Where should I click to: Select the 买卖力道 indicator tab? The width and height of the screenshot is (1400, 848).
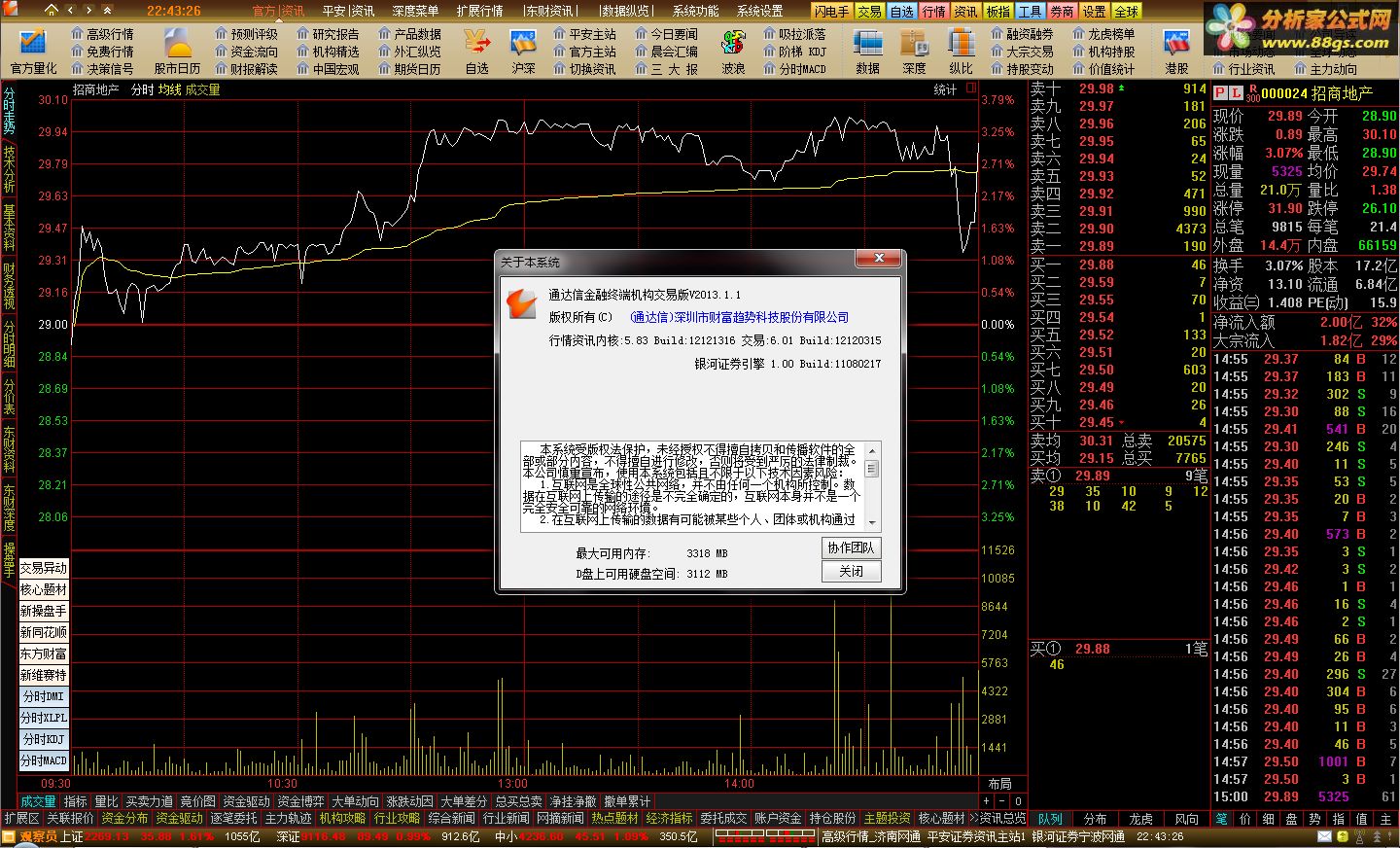pos(149,801)
